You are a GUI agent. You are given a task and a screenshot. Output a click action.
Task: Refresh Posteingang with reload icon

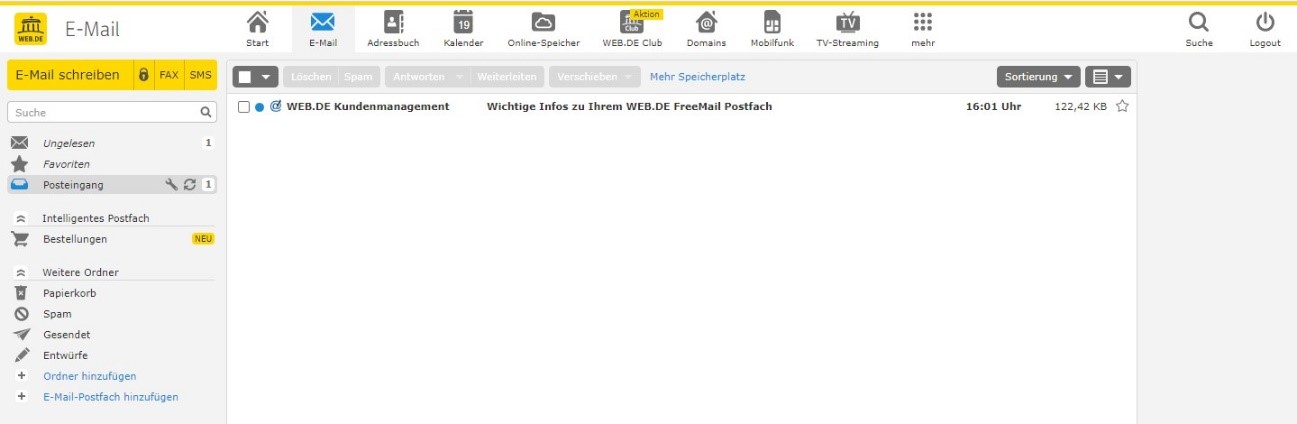click(189, 185)
